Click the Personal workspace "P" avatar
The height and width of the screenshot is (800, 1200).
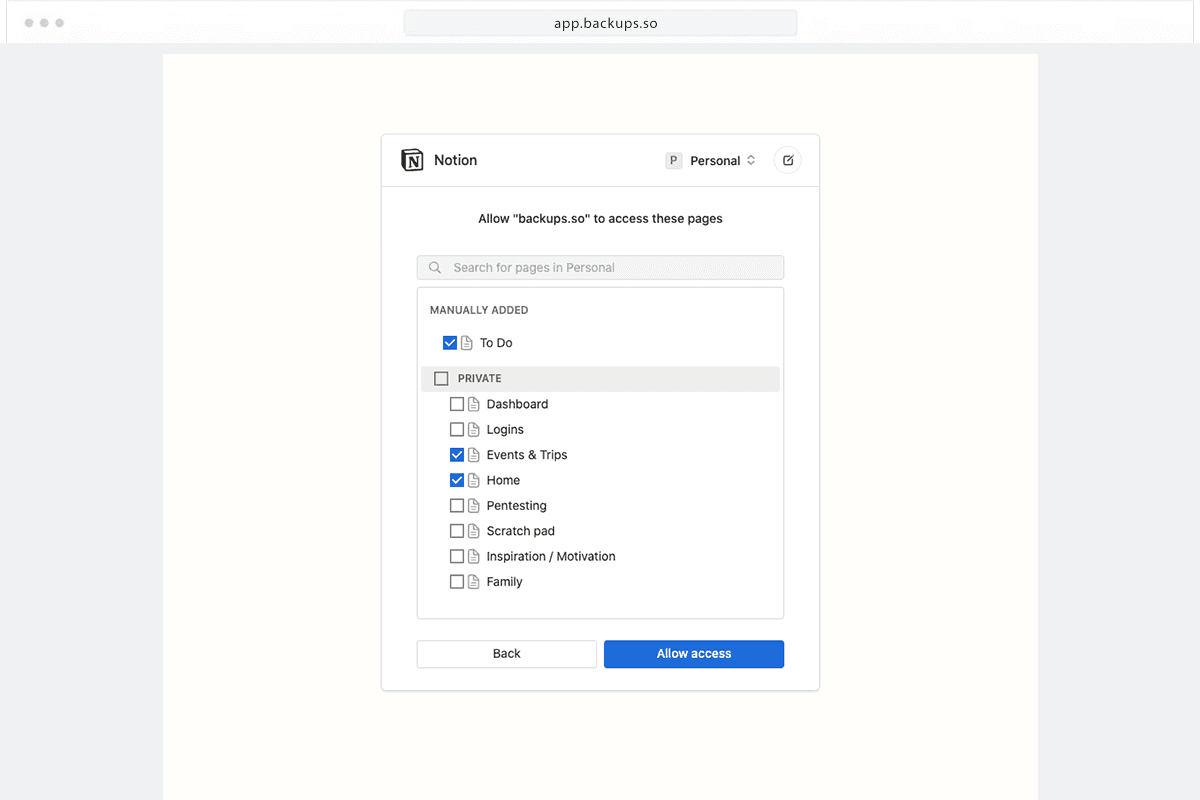pyautogui.click(x=672, y=160)
